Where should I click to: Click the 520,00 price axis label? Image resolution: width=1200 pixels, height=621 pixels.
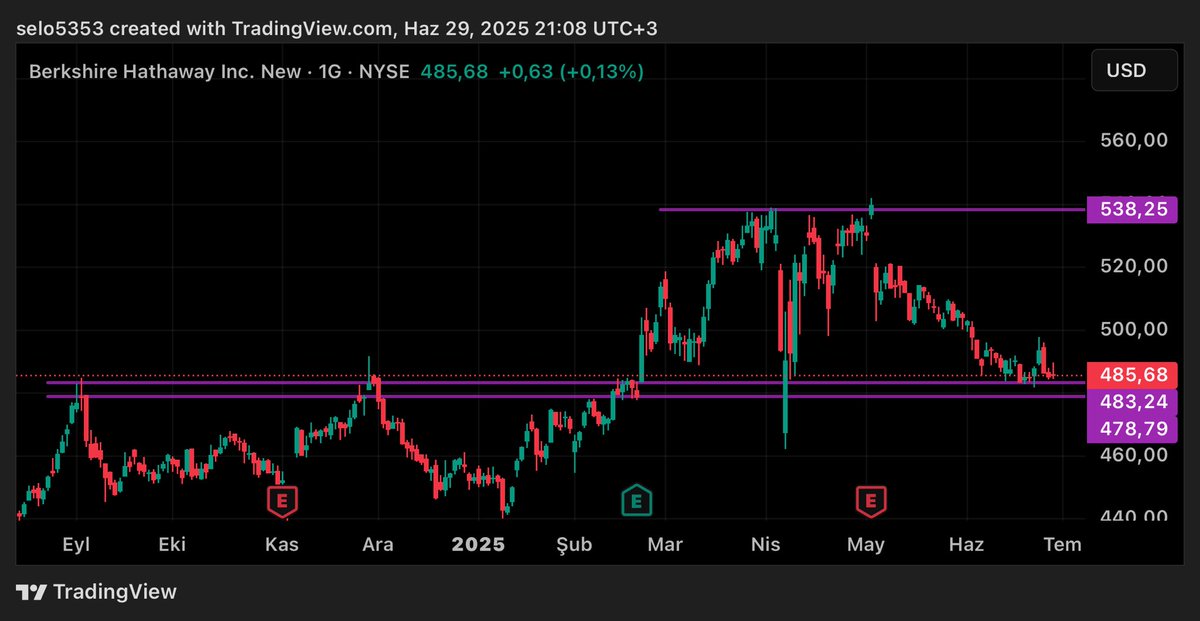[1134, 266]
